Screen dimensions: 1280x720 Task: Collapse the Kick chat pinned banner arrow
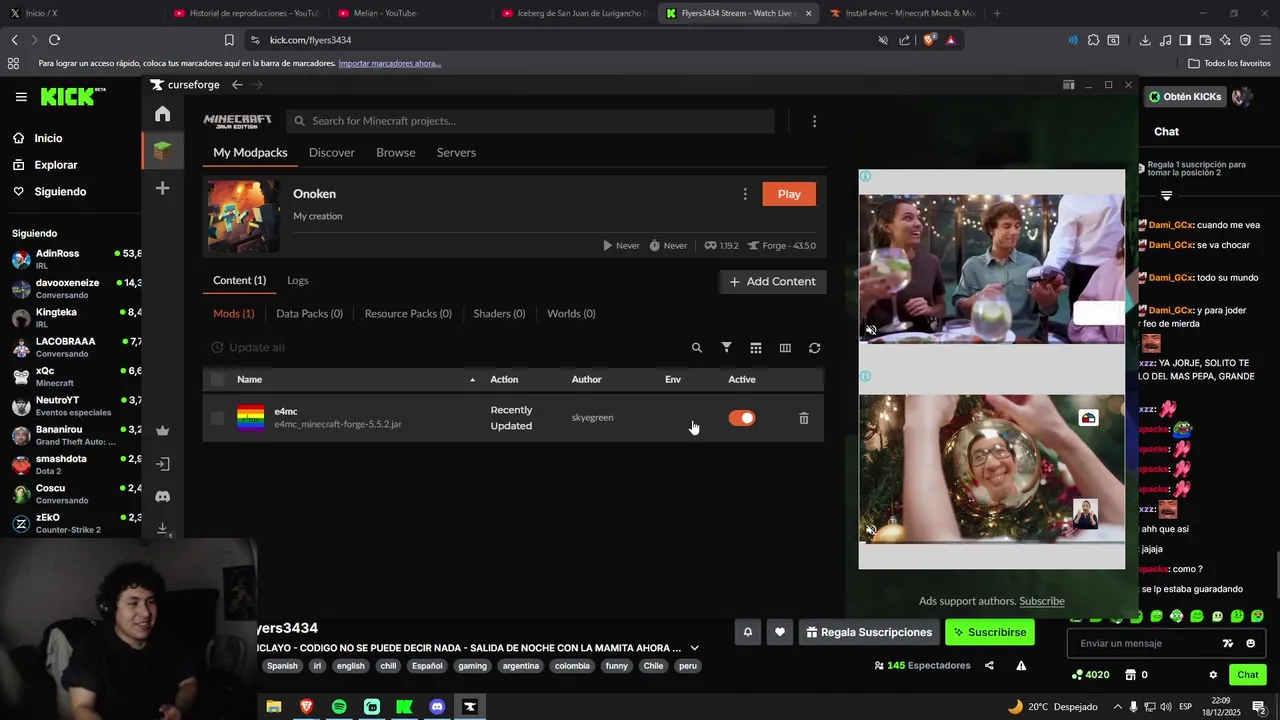(1166, 196)
